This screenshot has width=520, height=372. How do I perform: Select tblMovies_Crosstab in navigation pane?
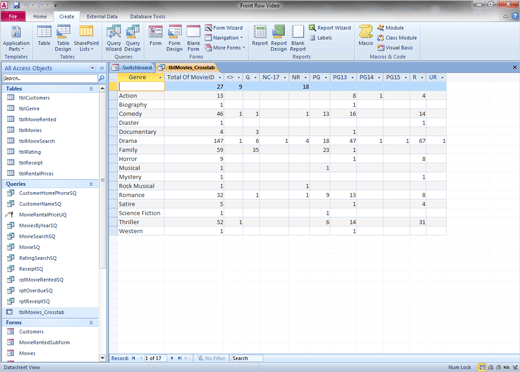tap(51, 312)
